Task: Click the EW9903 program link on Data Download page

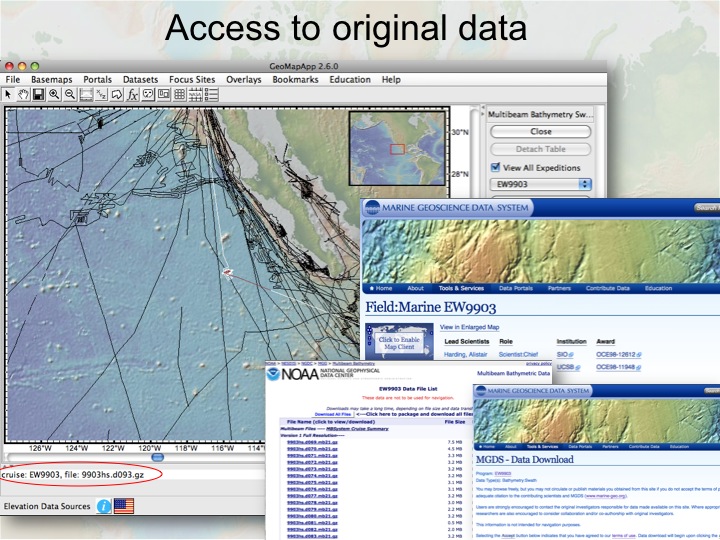Action: pos(503,473)
